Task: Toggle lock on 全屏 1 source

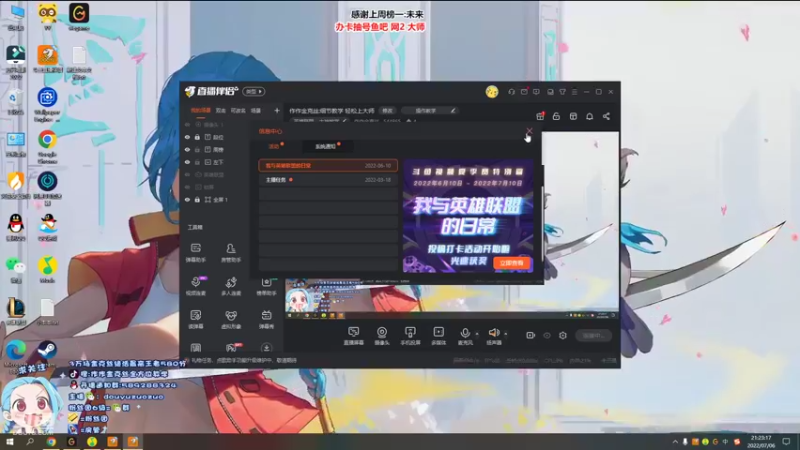Action: [197, 199]
